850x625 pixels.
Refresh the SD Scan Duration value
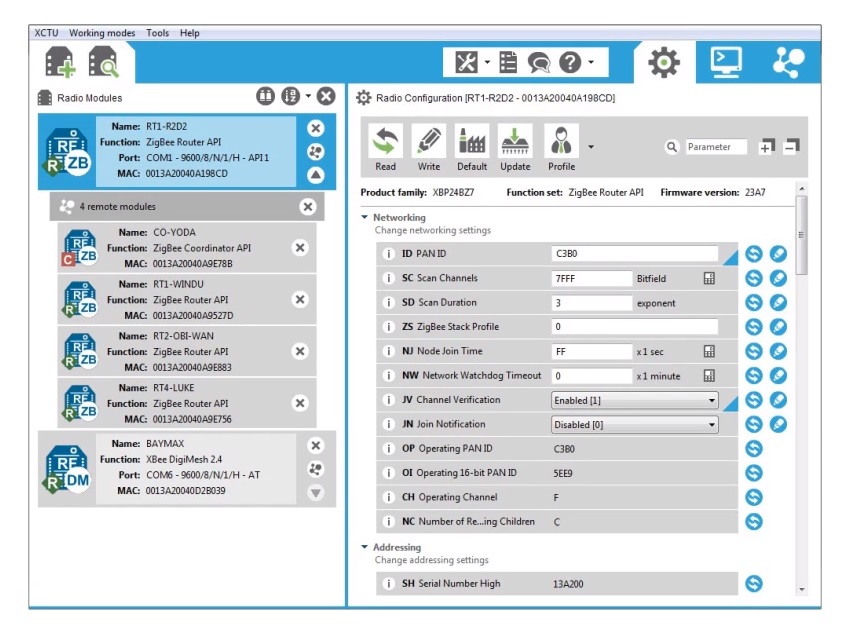[x=754, y=302]
